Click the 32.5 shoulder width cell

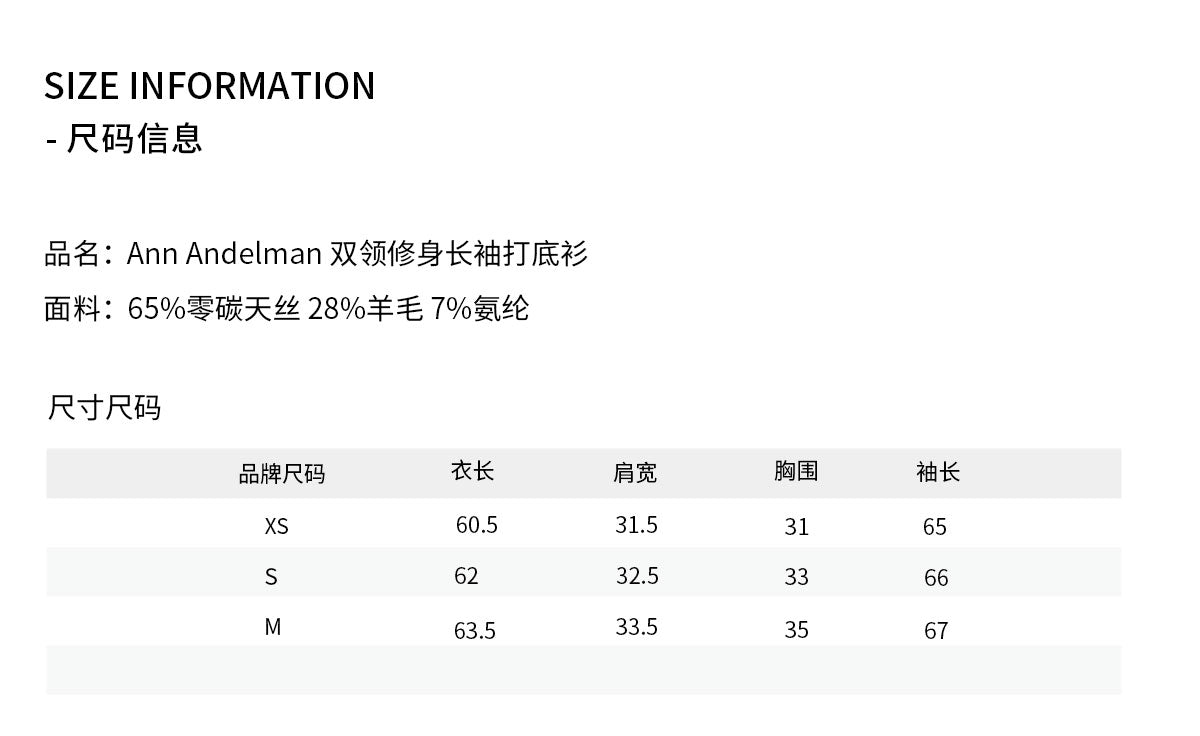637,576
